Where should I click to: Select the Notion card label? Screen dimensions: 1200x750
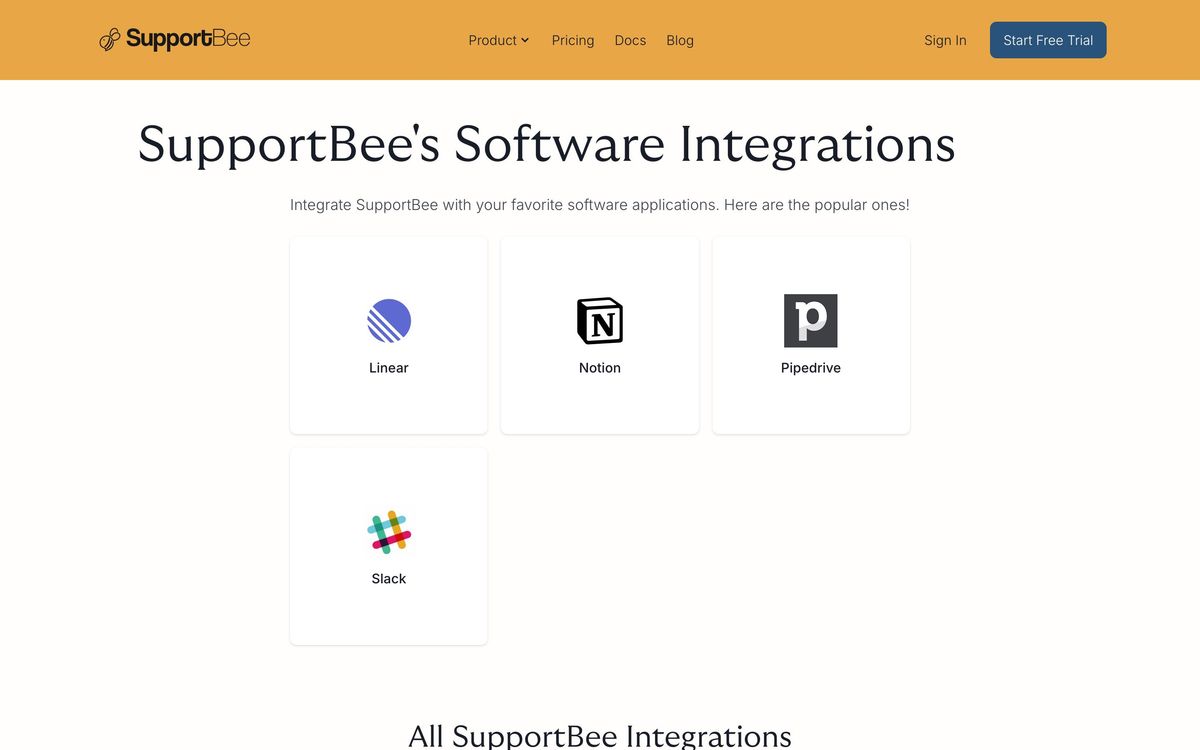600,368
